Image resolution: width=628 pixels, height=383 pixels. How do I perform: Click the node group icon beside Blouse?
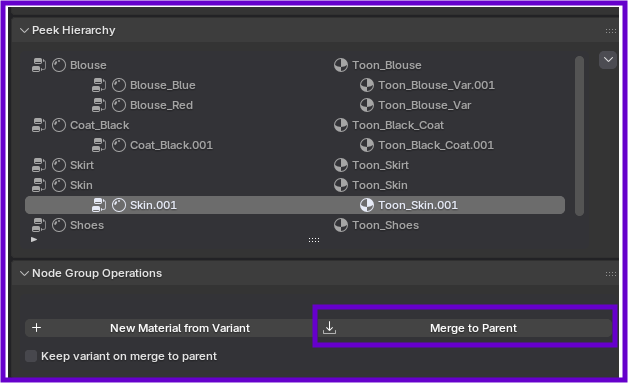(x=39, y=65)
